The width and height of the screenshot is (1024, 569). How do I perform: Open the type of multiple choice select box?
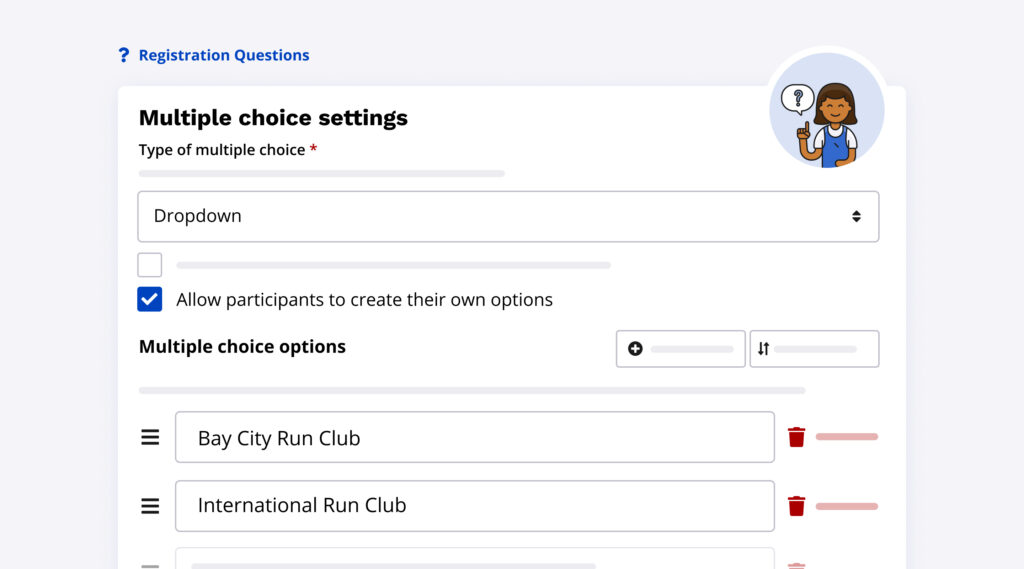pyautogui.click(x=507, y=217)
